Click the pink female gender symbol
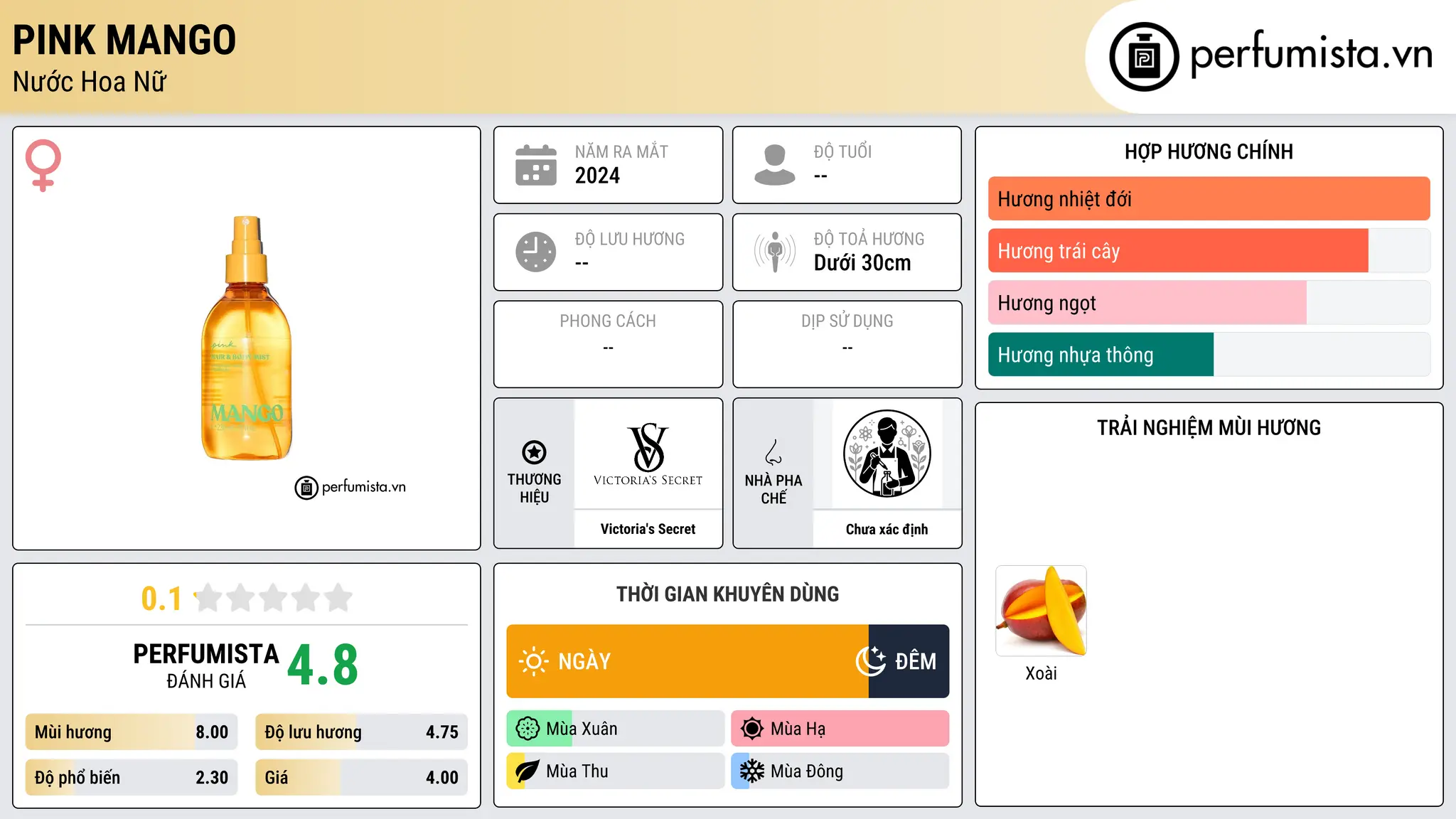 [43, 165]
